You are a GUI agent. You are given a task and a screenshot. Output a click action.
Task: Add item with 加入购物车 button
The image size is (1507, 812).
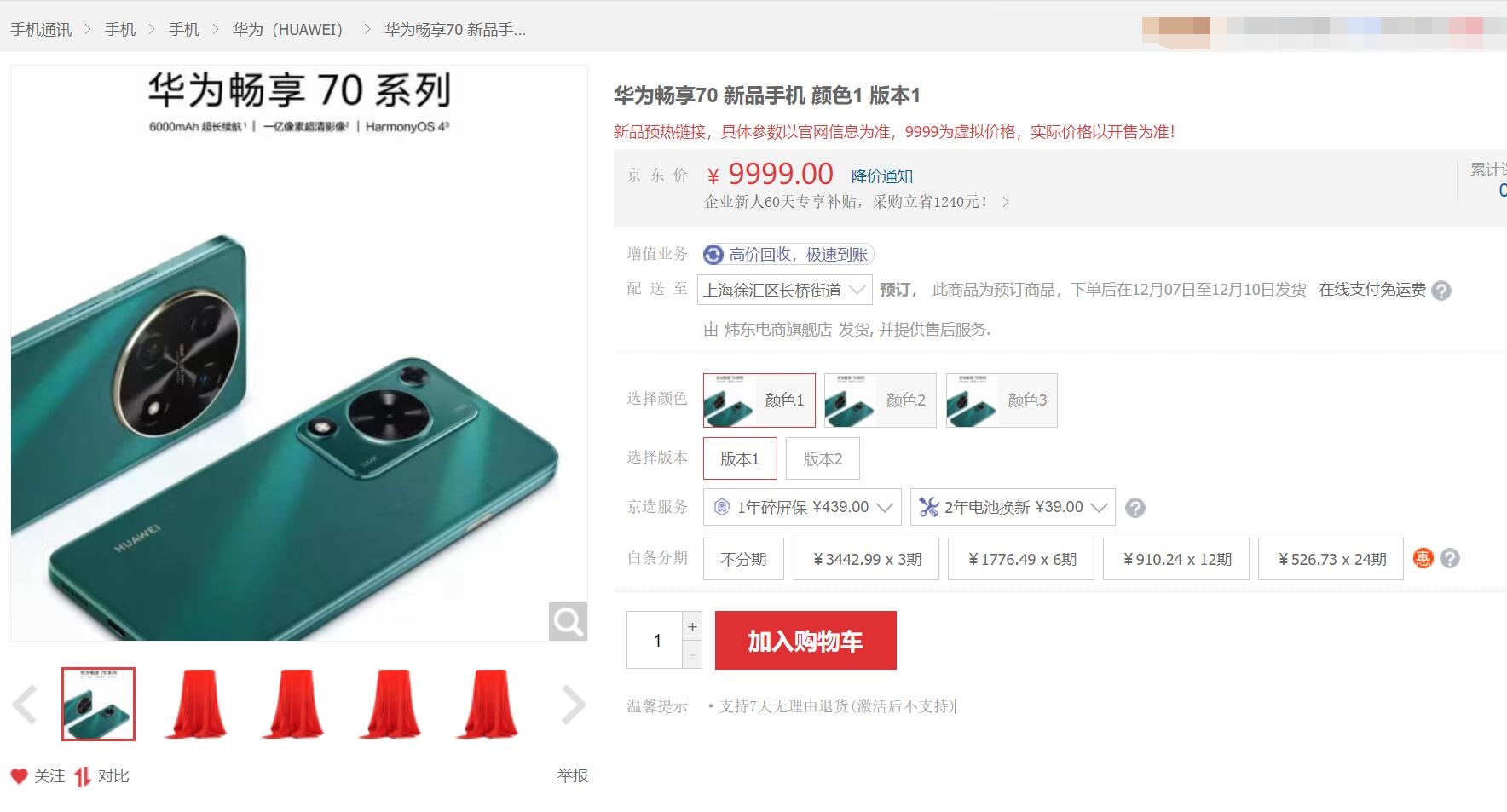pyautogui.click(x=805, y=641)
